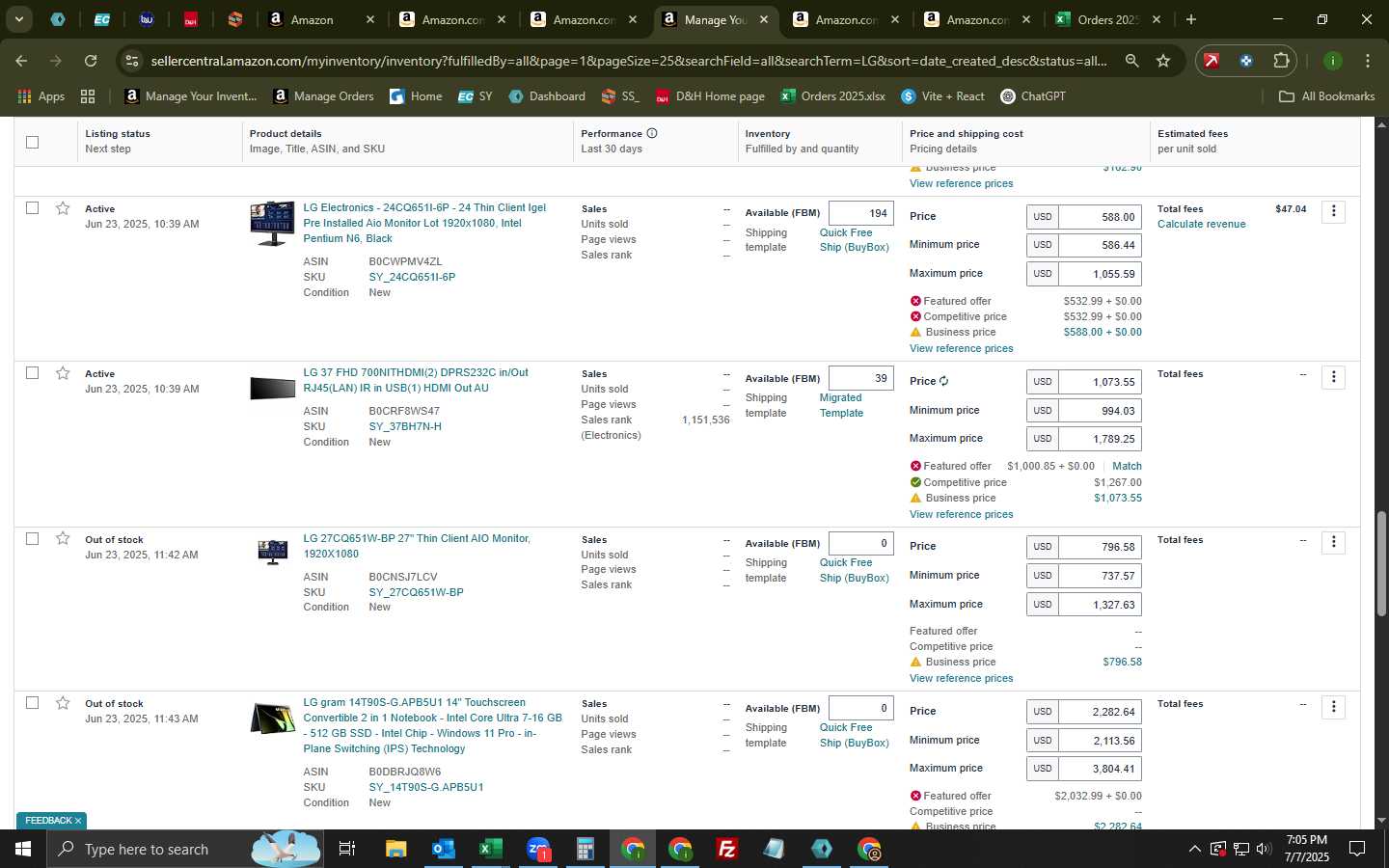Star the LG 37 FHD listing as favorite

[x=63, y=373]
